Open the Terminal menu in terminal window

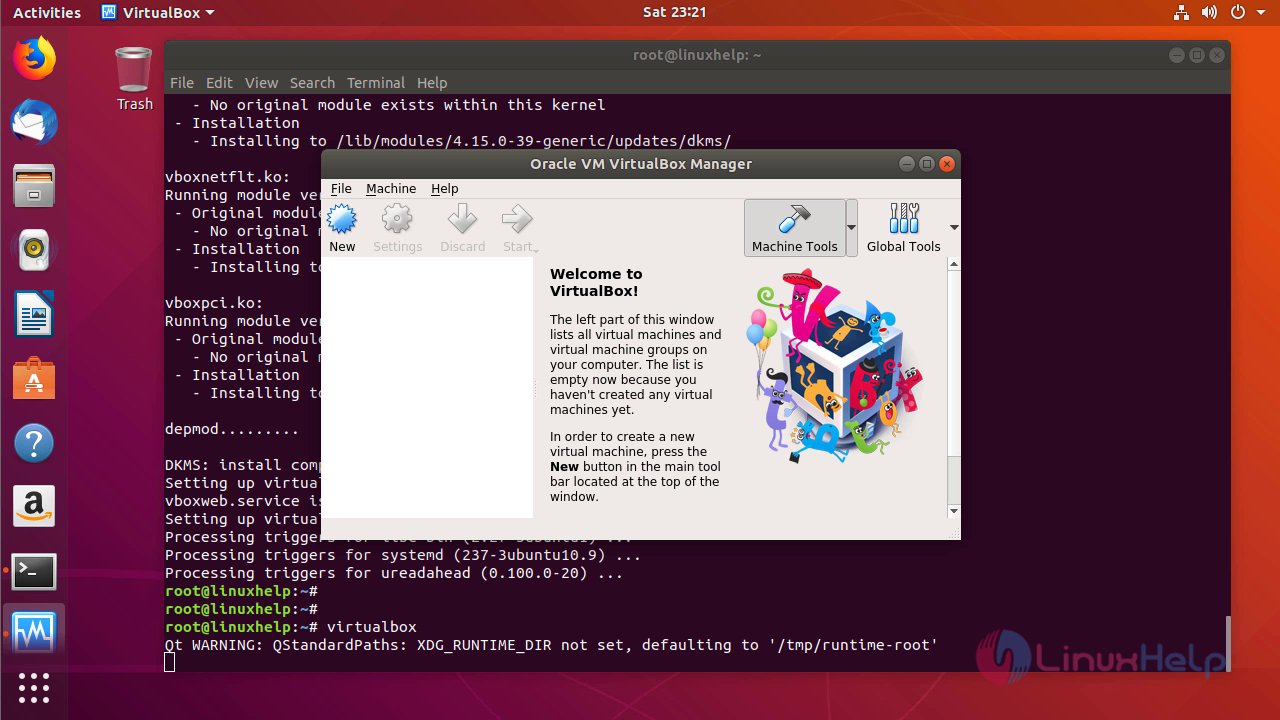coord(376,83)
